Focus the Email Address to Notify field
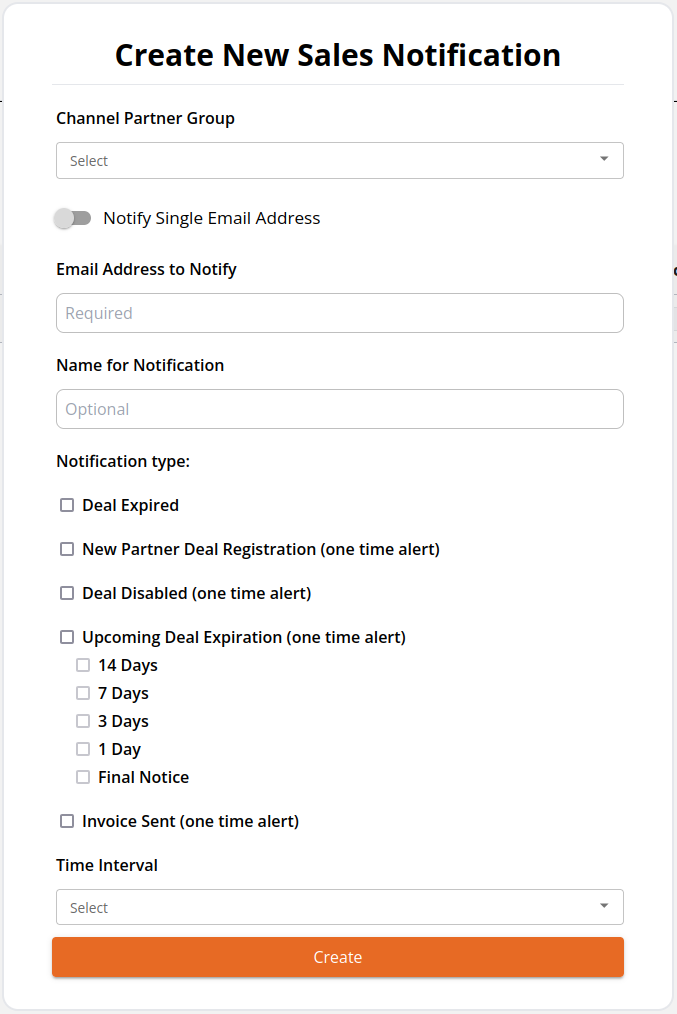The height and width of the screenshot is (1014, 677). click(339, 313)
